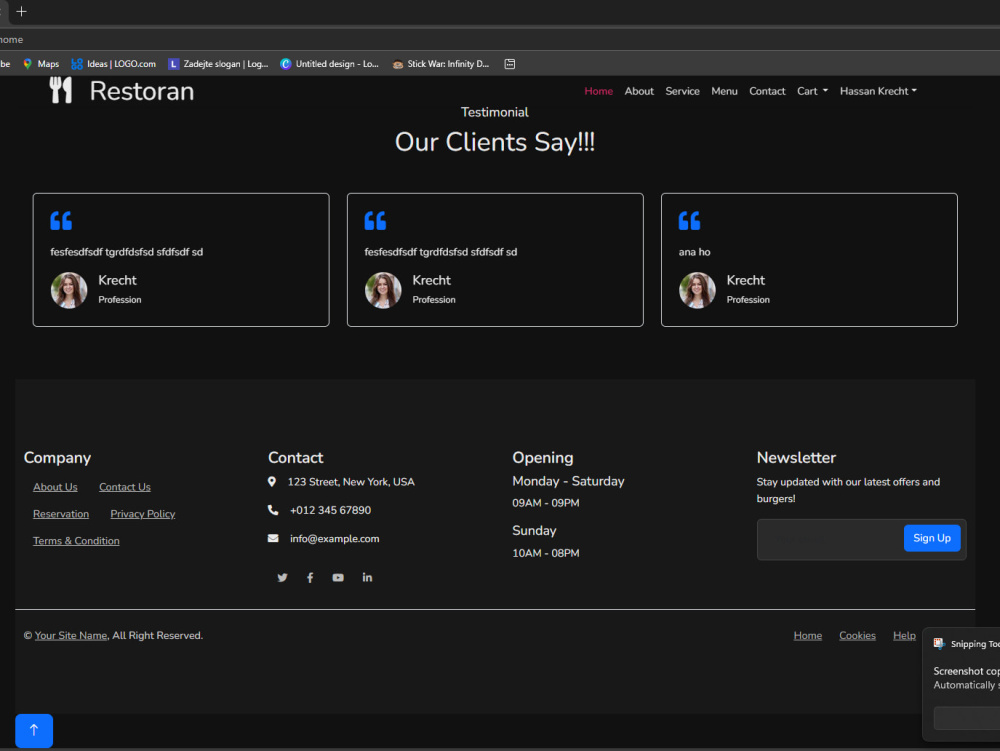The height and width of the screenshot is (751, 1000).
Task: Follow the Privacy Policy footer link
Action: pos(143,514)
